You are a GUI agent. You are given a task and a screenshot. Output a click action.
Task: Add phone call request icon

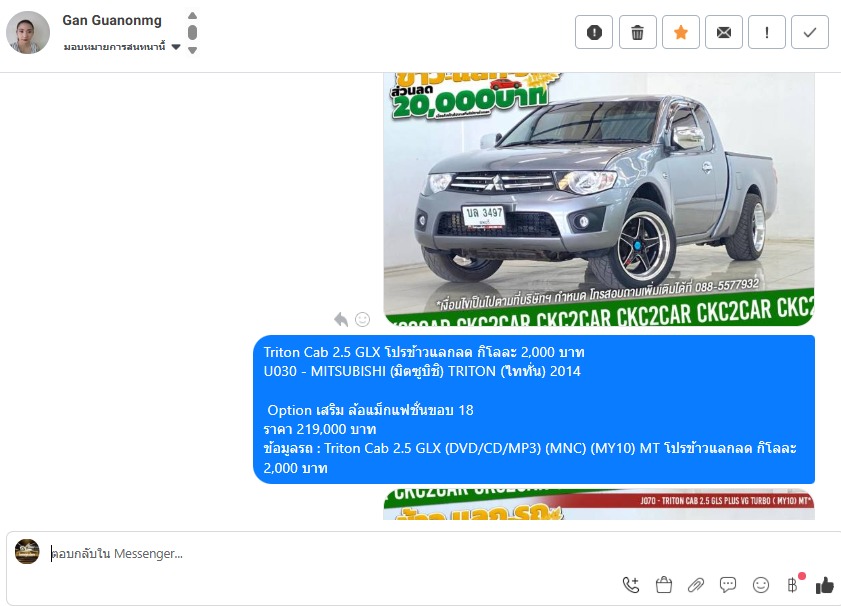[x=631, y=585]
